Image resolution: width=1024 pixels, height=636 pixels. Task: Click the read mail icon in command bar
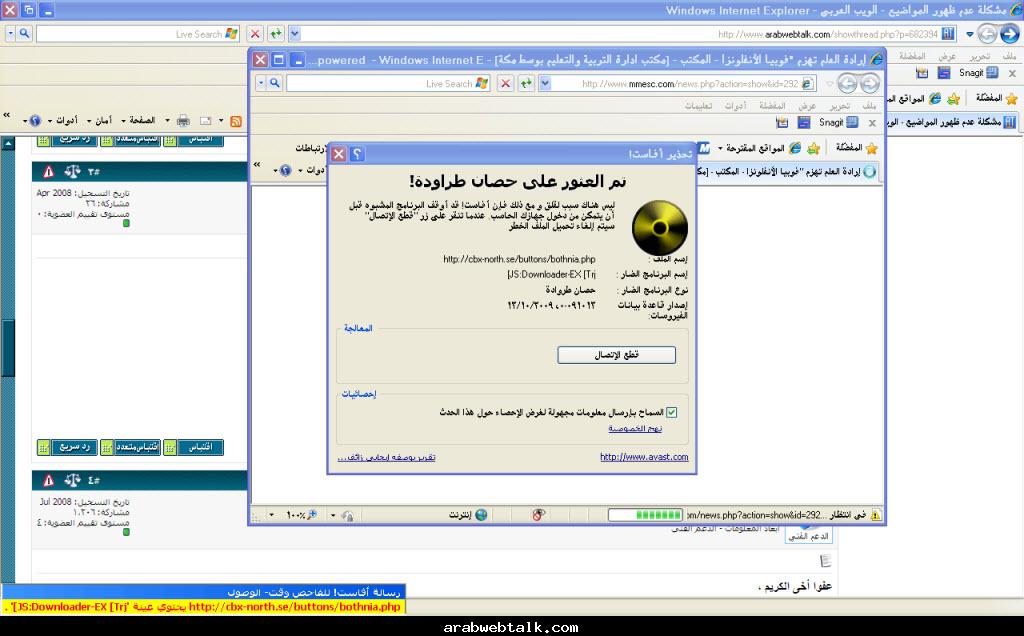[206, 121]
